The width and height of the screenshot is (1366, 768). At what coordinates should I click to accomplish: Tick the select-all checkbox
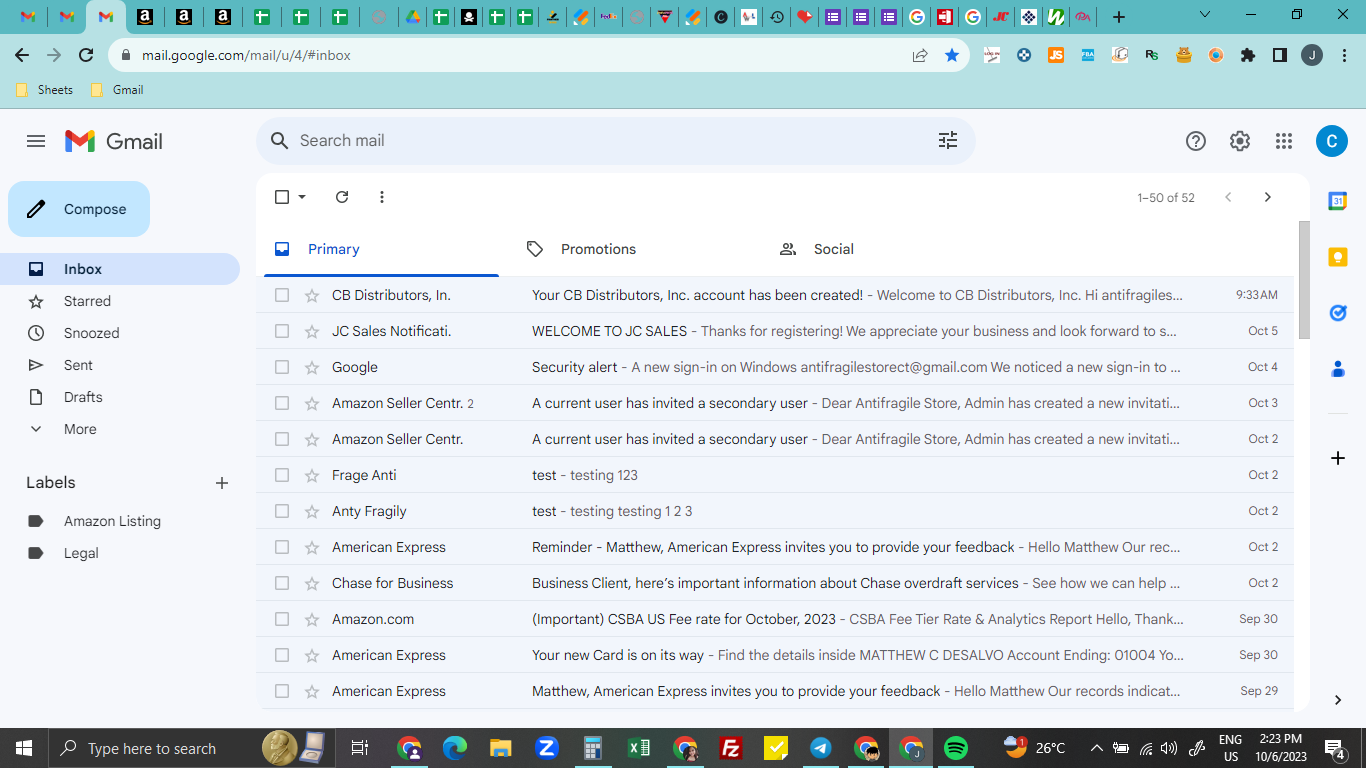tap(282, 197)
